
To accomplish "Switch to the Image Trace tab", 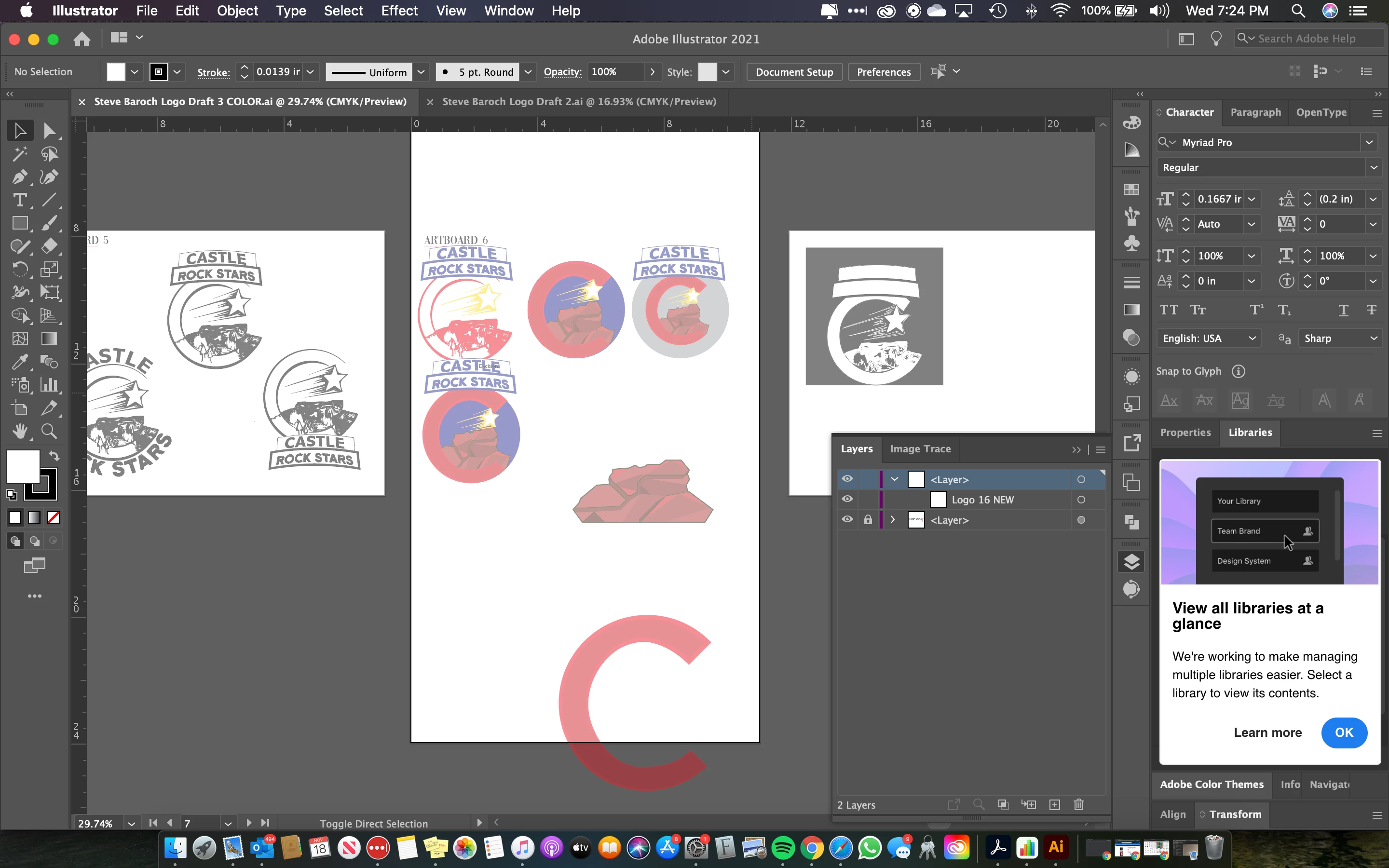I will [920, 449].
